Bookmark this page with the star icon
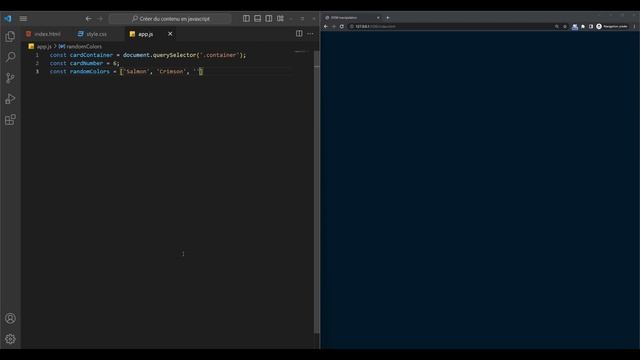This screenshot has height=360, width=640. point(565,27)
